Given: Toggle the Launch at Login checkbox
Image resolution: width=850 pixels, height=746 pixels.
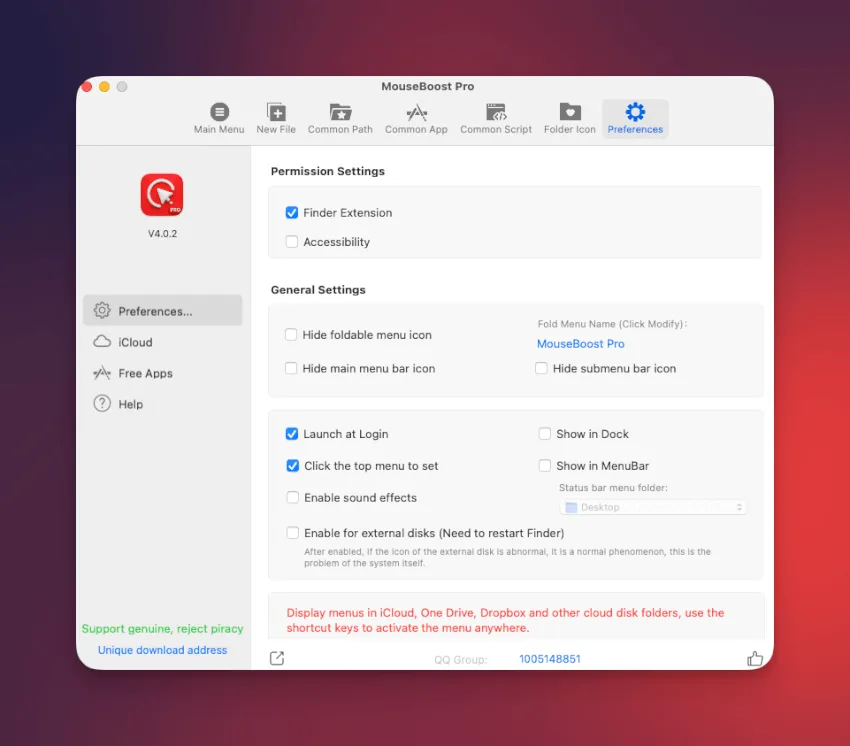Looking at the screenshot, I should (x=292, y=434).
